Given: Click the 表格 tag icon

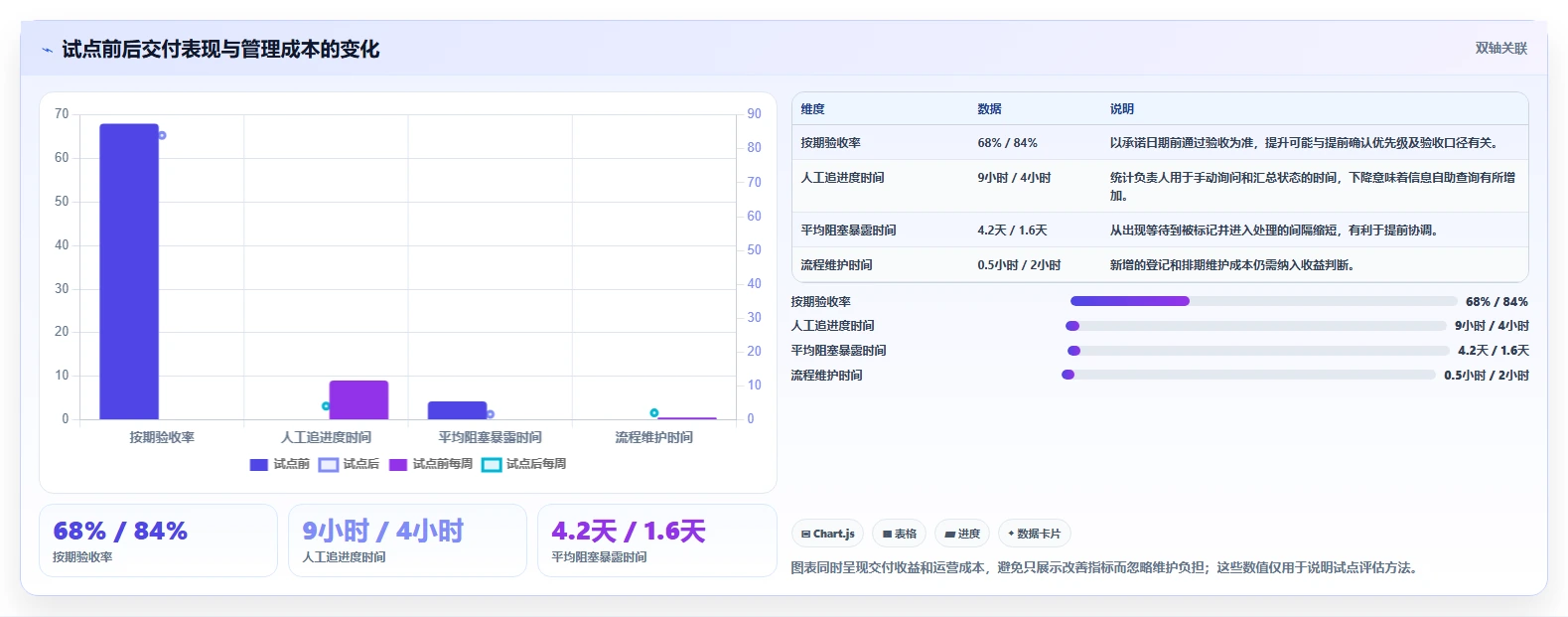Looking at the screenshot, I should coord(887,534).
